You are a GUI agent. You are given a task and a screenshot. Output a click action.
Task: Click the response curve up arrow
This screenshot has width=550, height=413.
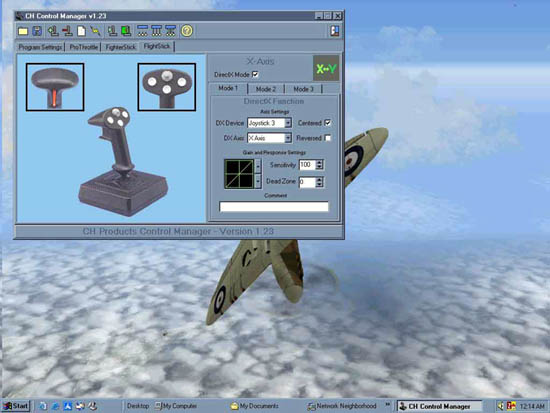pos(258,166)
